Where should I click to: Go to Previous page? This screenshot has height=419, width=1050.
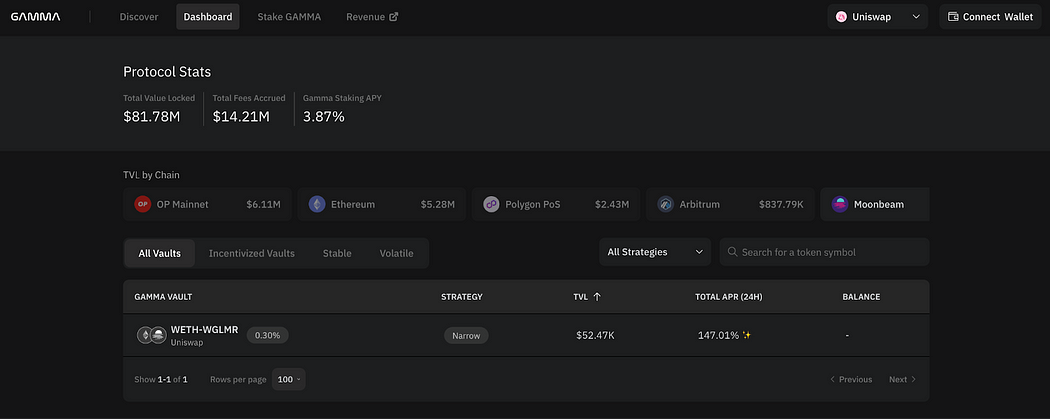point(851,380)
